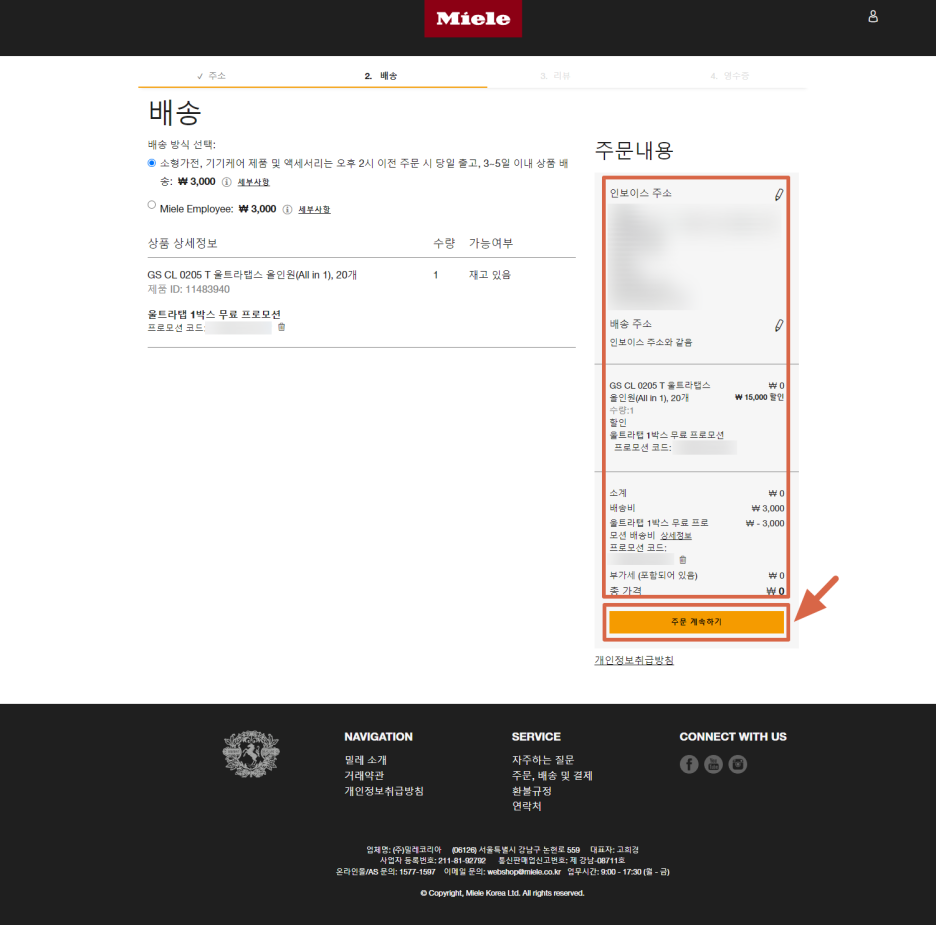This screenshot has width=936, height=925.
Task: Select the 3. 리뷰 step tab
Action: pyautogui.click(x=555, y=76)
